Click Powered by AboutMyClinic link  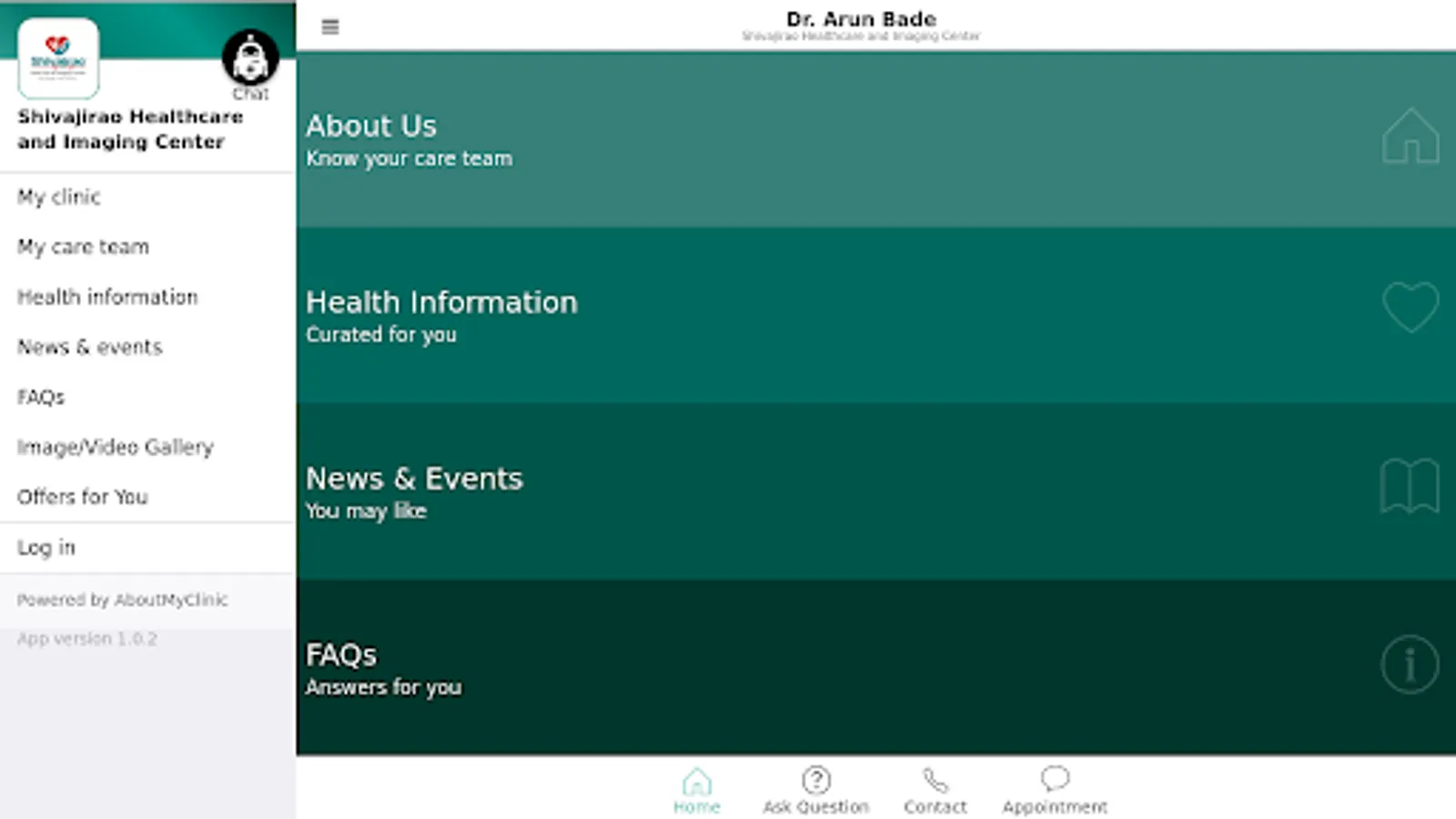tap(123, 600)
